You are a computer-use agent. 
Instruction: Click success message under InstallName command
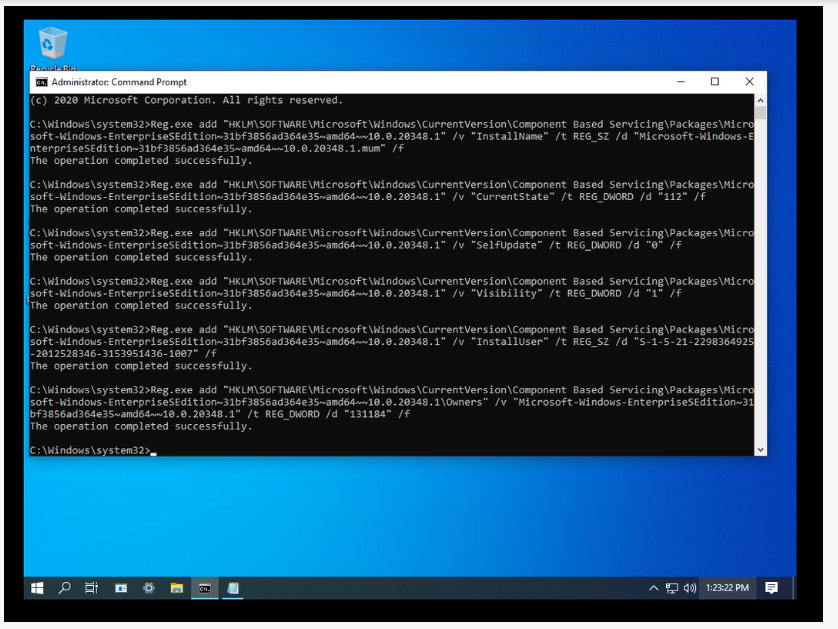[x=141, y=160]
